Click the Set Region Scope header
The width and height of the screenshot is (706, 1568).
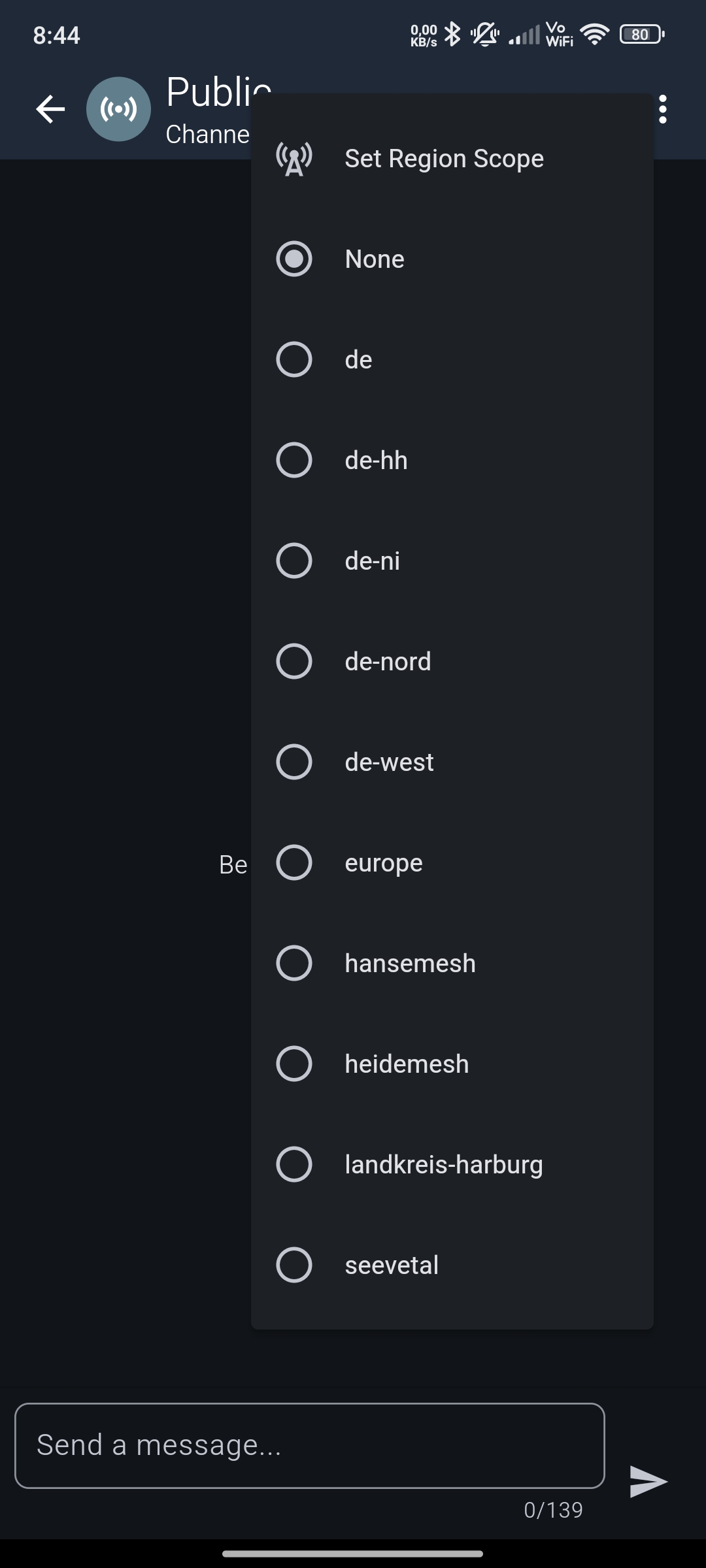tap(444, 159)
